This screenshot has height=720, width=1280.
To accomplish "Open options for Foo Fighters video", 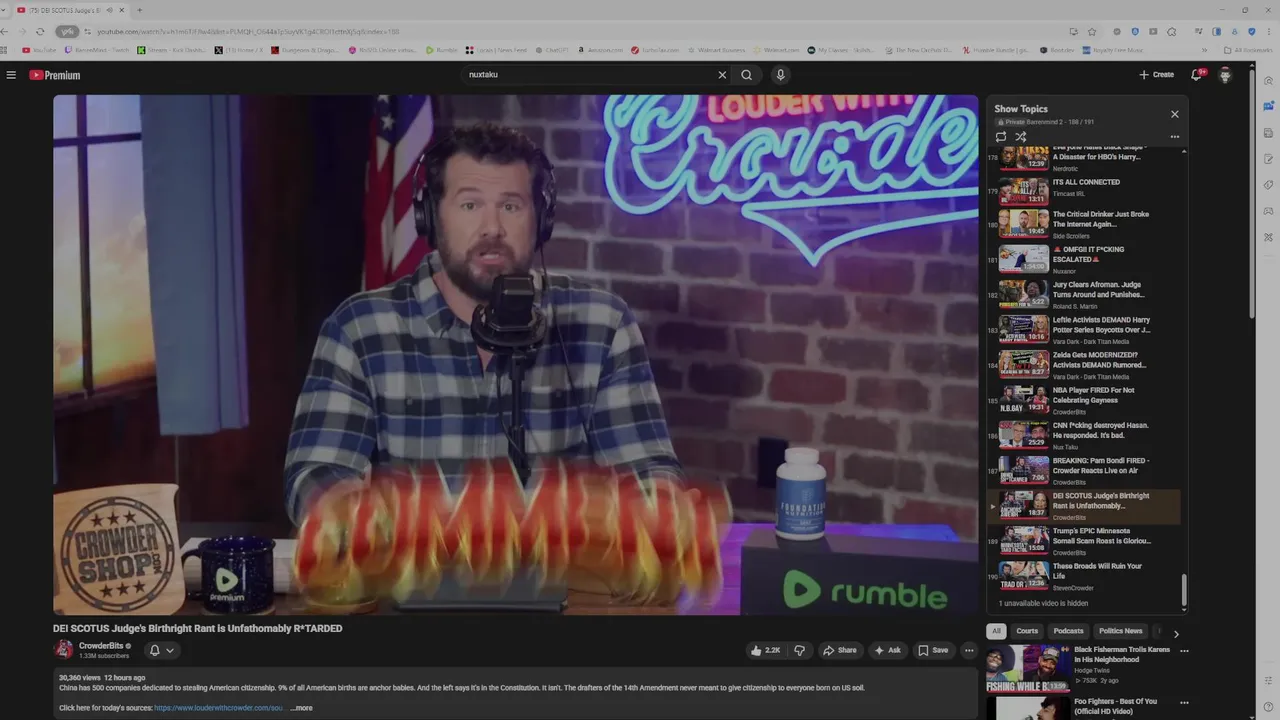I will coord(1184,703).
